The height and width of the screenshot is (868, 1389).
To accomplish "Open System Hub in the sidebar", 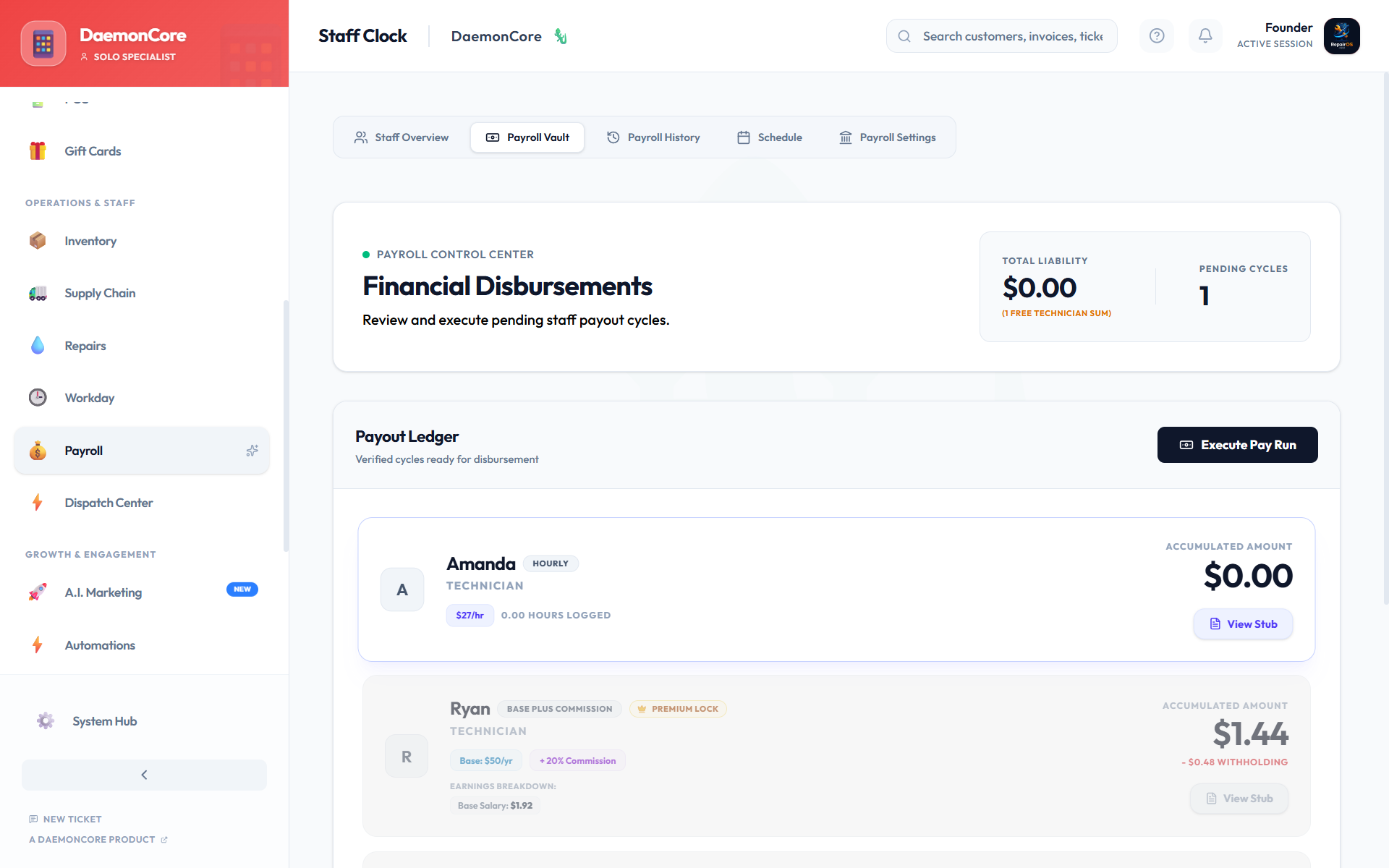I will [144, 721].
